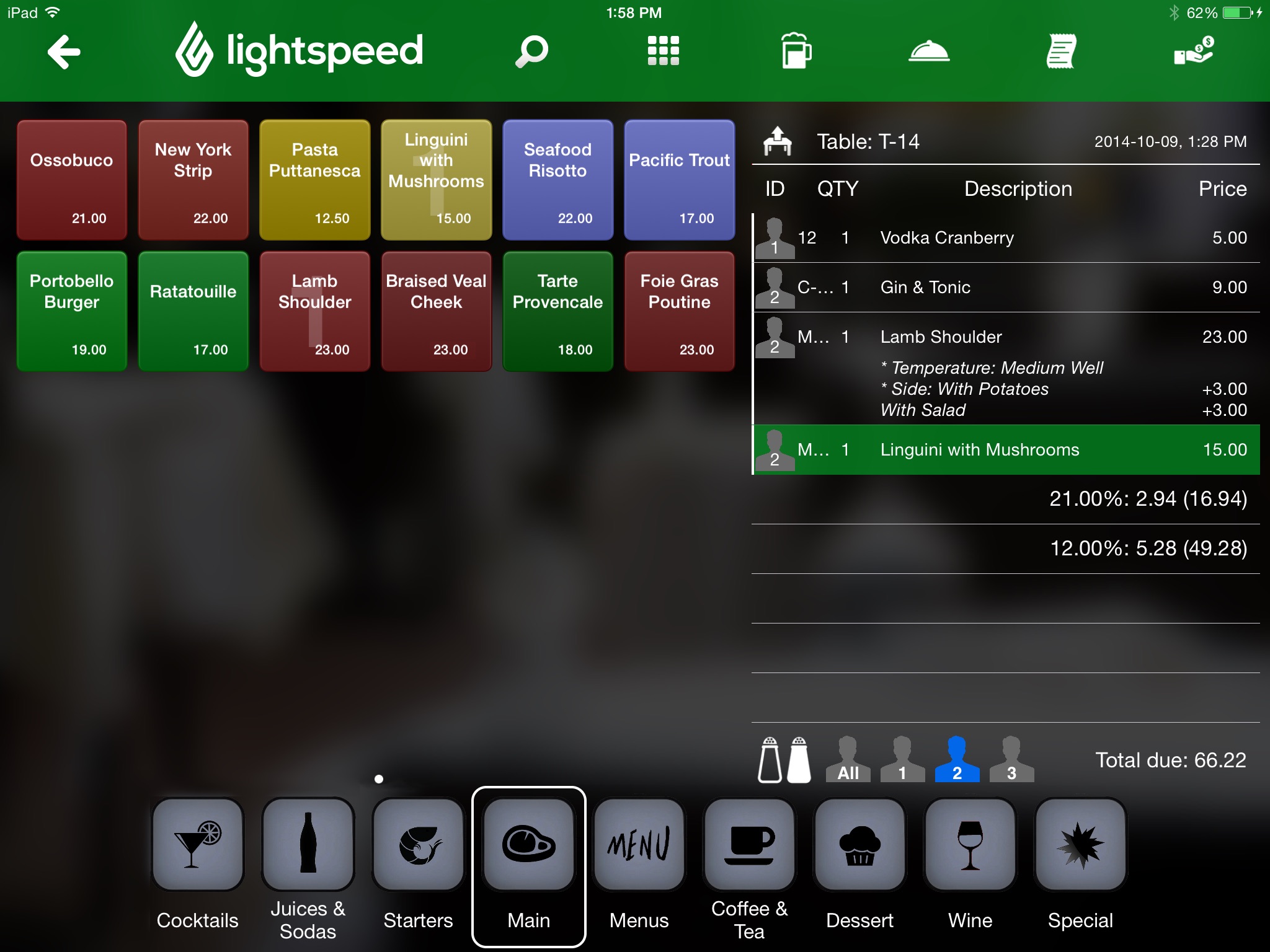This screenshot has width=1270, height=952.
Task: Add Seafood Risotto to the order
Action: pos(557,180)
